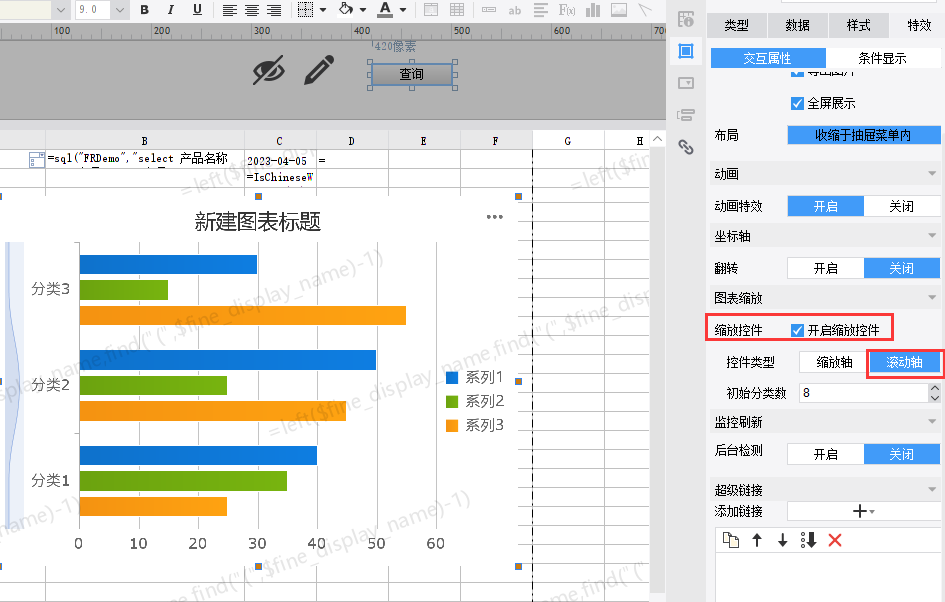This screenshot has width=945, height=602.
Task: Delete hyperlink with red X icon
Action: tap(835, 540)
